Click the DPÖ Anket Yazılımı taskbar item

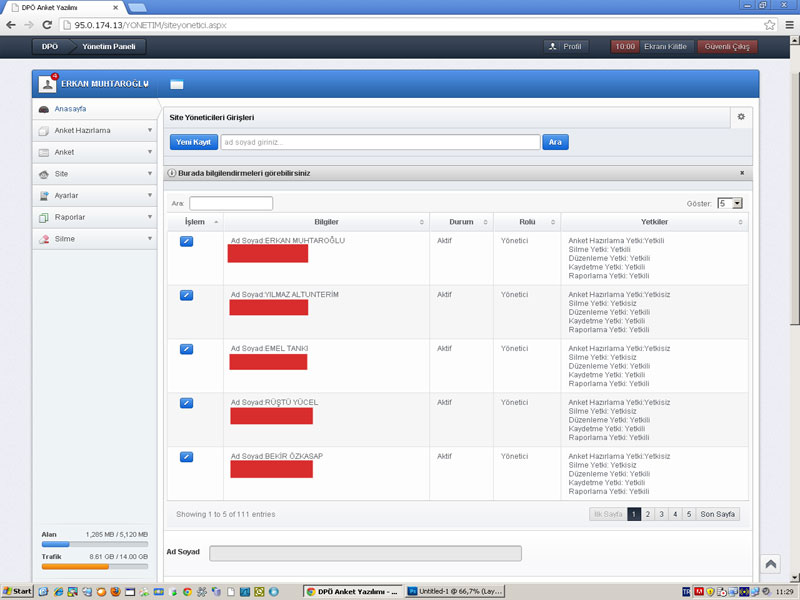pos(353,591)
